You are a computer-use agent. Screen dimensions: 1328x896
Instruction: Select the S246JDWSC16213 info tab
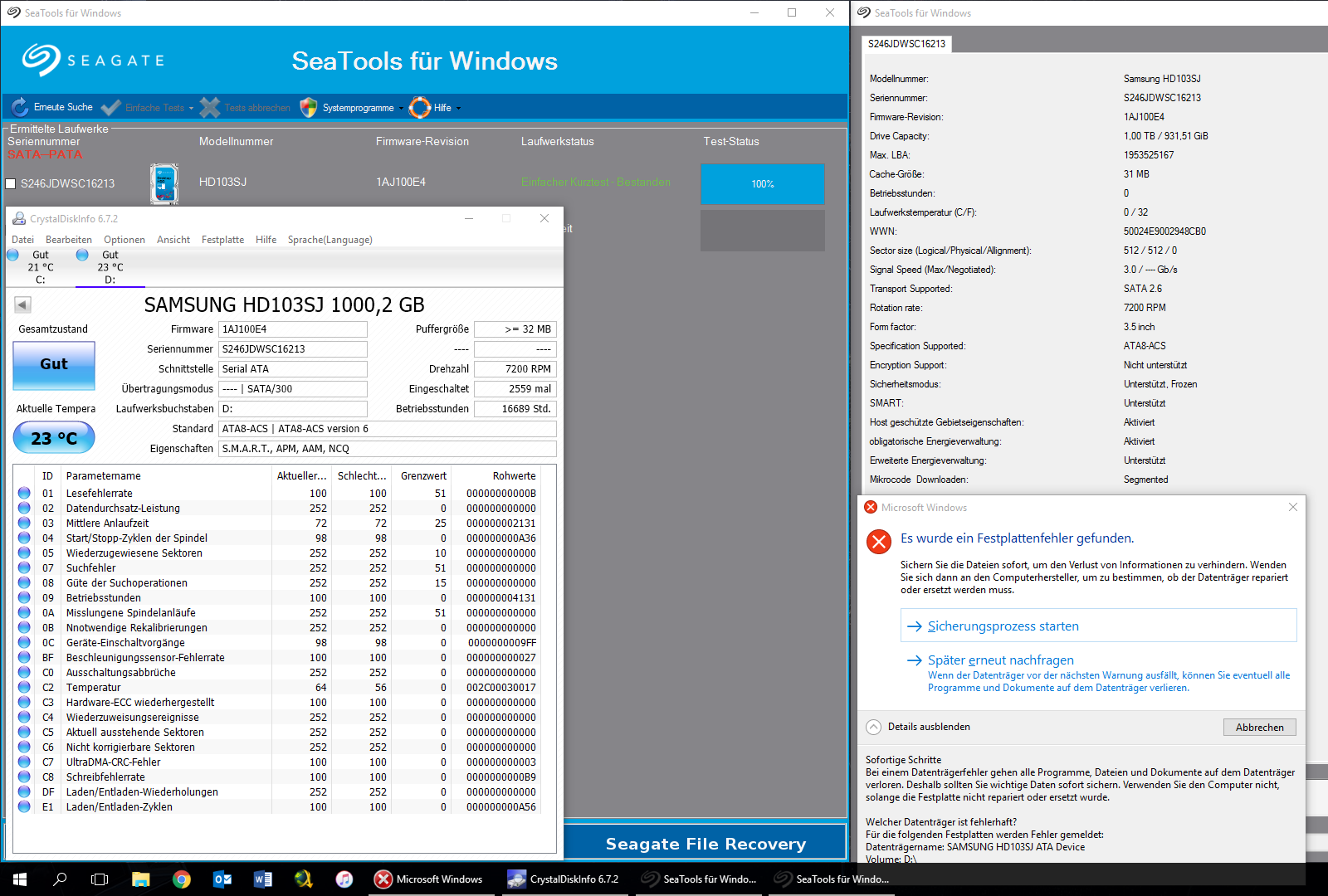906,44
